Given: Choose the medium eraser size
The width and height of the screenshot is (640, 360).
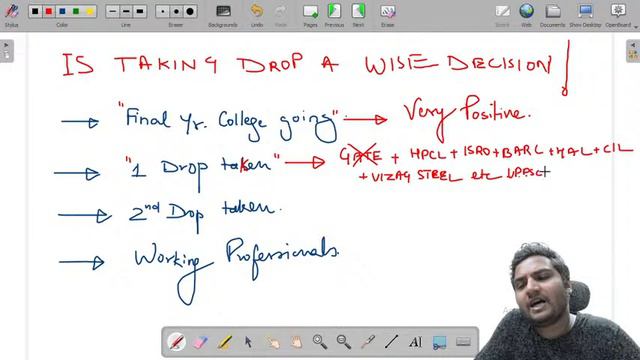Looking at the screenshot, I should [x=176, y=11].
